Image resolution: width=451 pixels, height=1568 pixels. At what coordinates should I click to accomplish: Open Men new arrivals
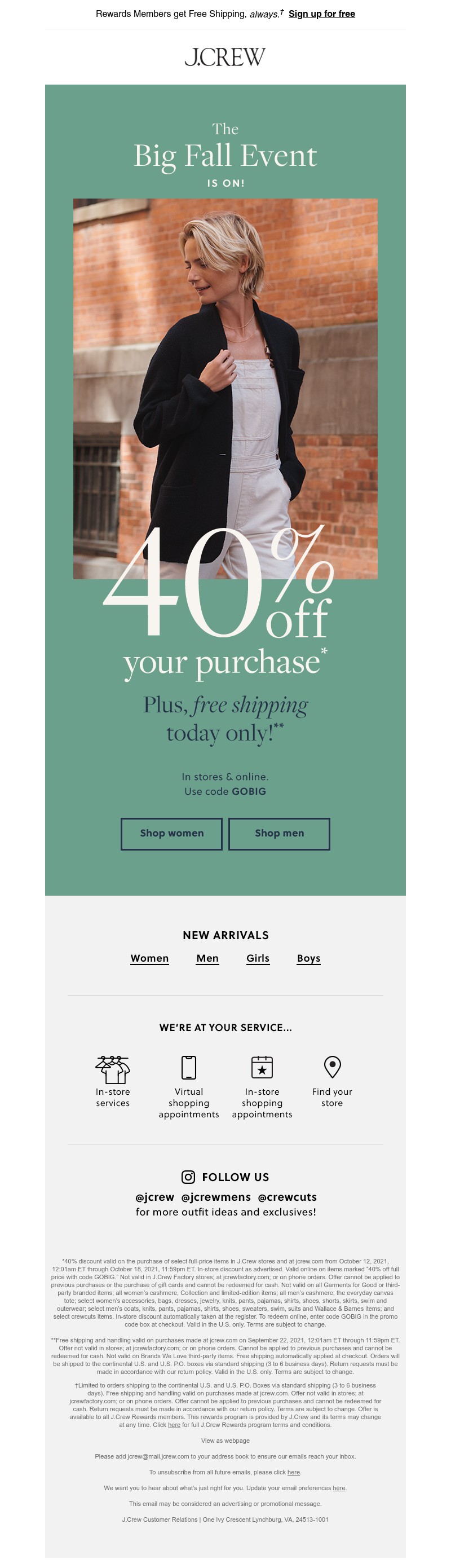click(x=207, y=958)
